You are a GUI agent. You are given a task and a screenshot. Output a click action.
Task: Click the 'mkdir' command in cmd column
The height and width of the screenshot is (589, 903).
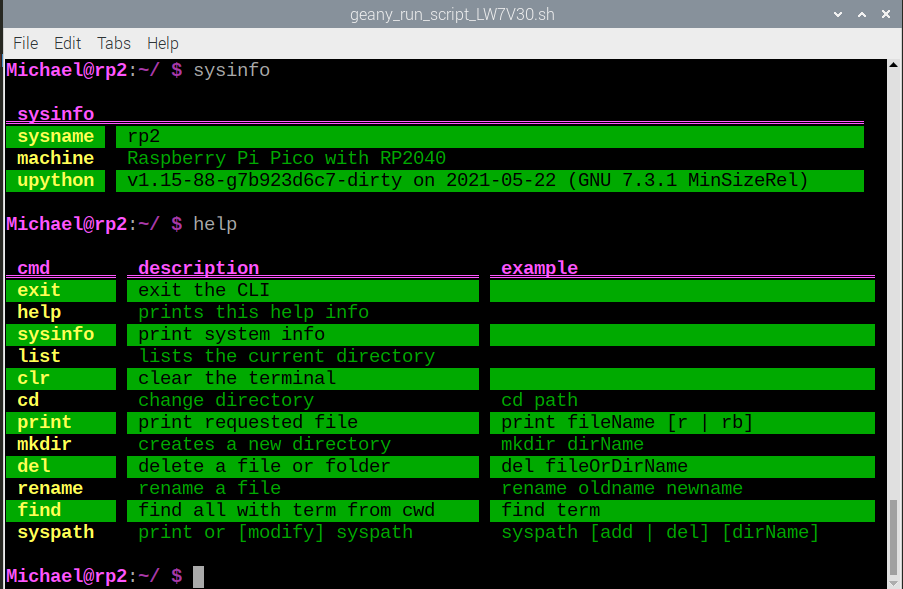point(44,444)
